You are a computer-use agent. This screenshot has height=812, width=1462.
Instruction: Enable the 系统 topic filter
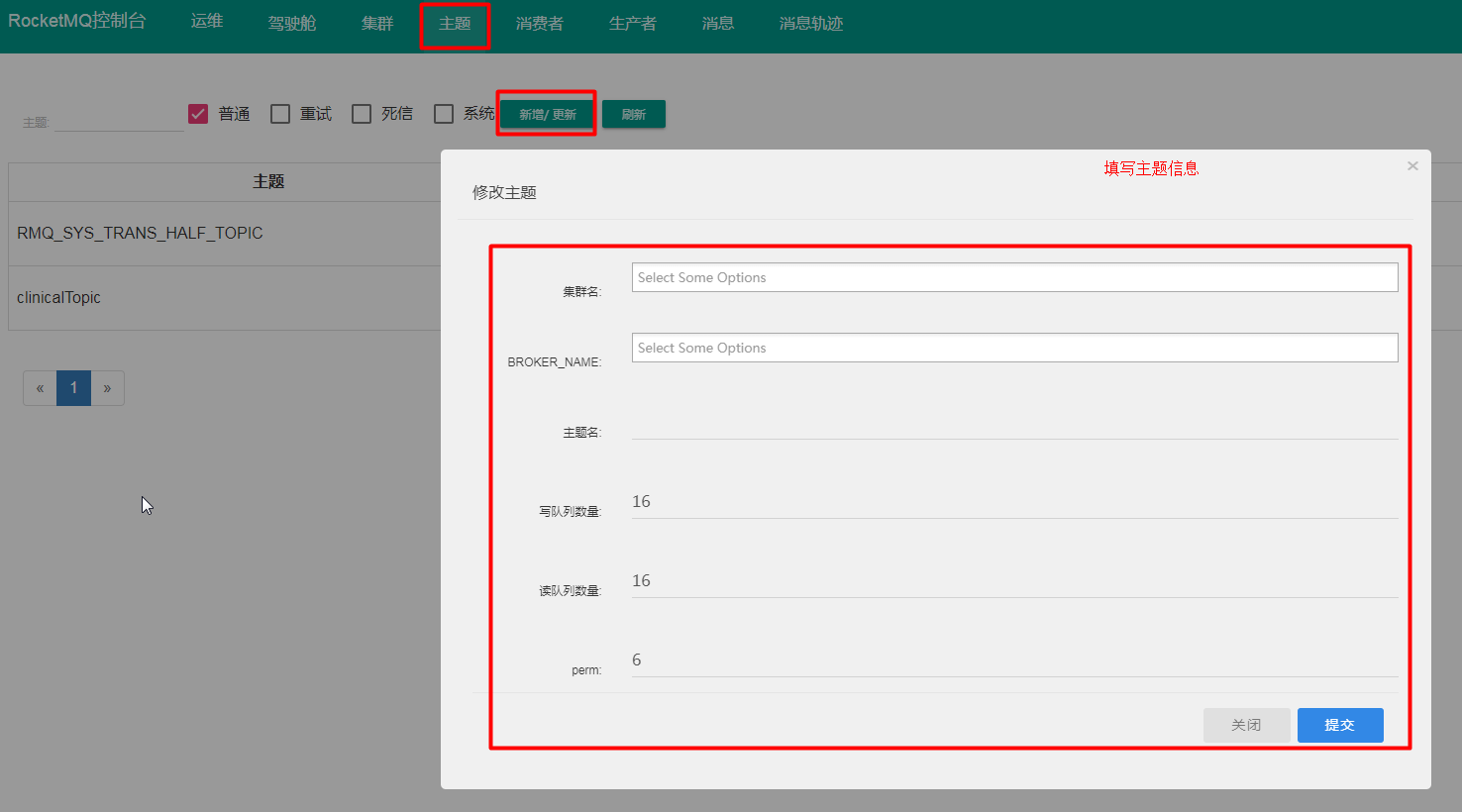[x=443, y=113]
